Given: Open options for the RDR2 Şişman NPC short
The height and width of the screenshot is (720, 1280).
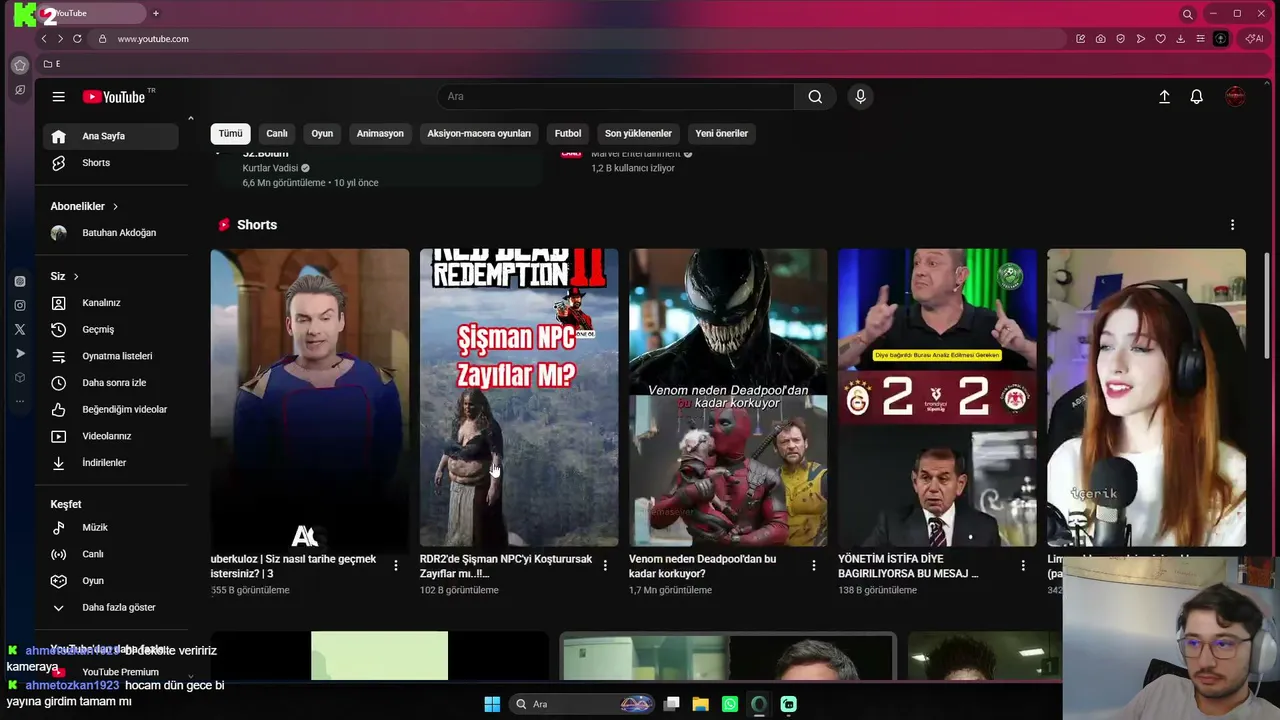Looking at the screenshot, I should tap(605, 566).
